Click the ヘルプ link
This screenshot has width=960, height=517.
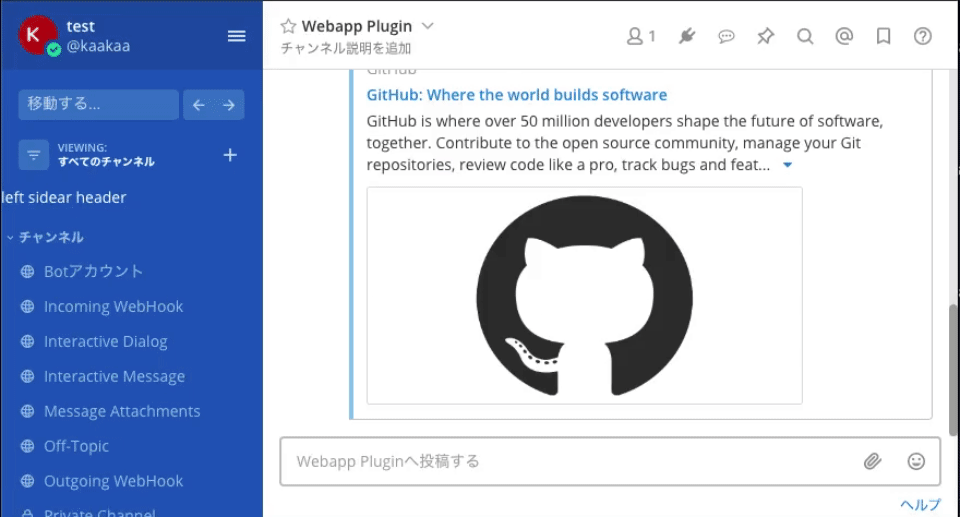click(x=920, y=505)
